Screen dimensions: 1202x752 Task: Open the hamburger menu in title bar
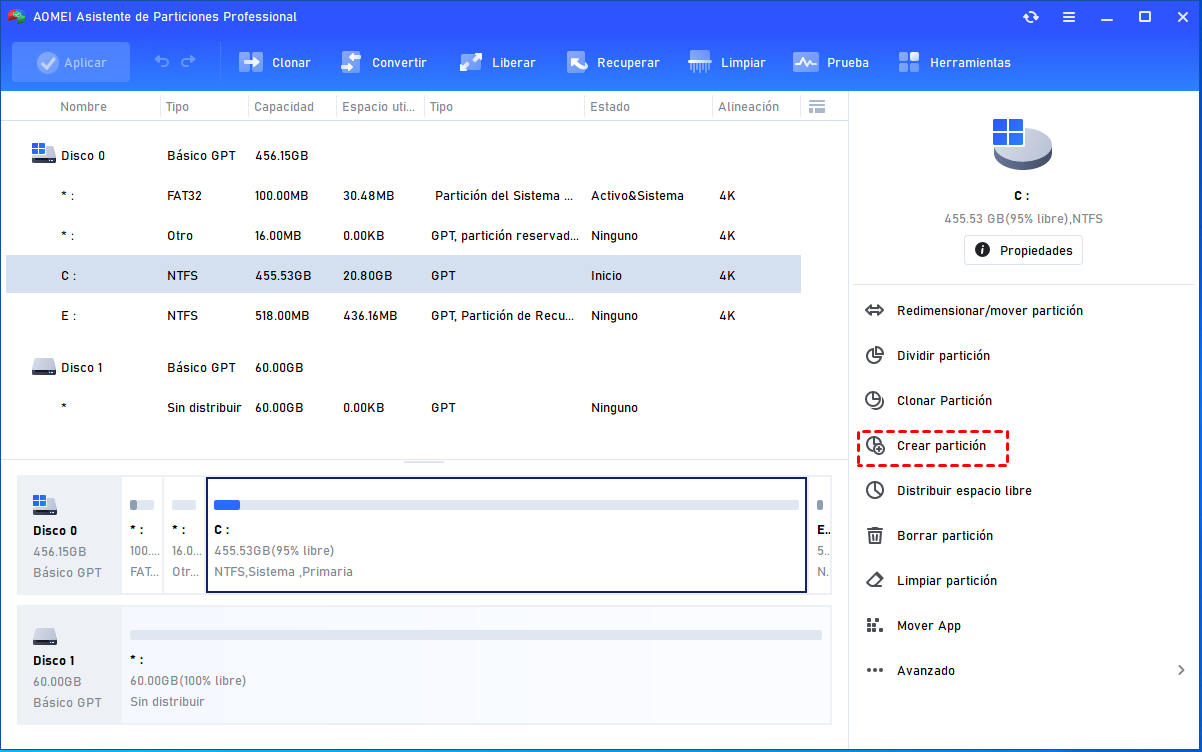(x=1069, y=17)
